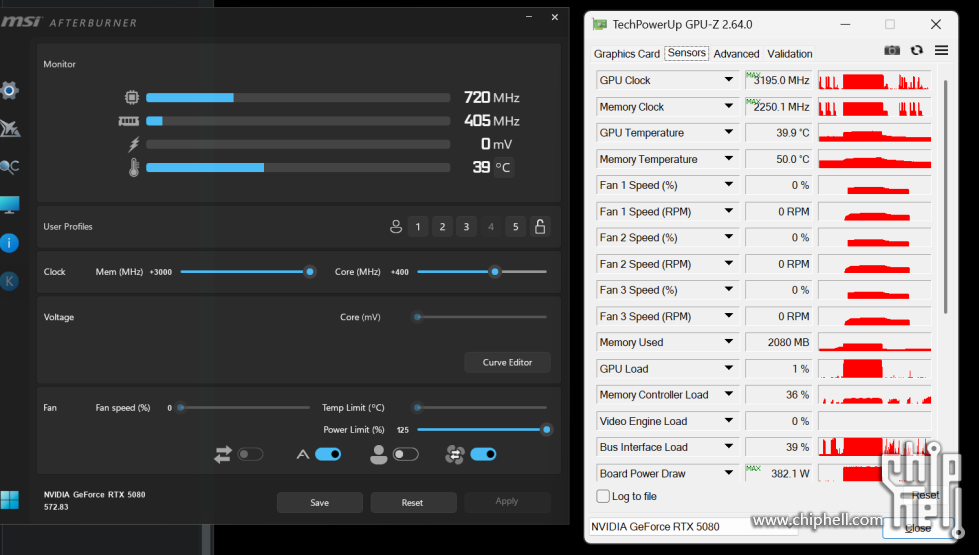Screen dimensions: 979x555
Task: Click the fan sync icon in Fan section
Action: coord(455,454)
